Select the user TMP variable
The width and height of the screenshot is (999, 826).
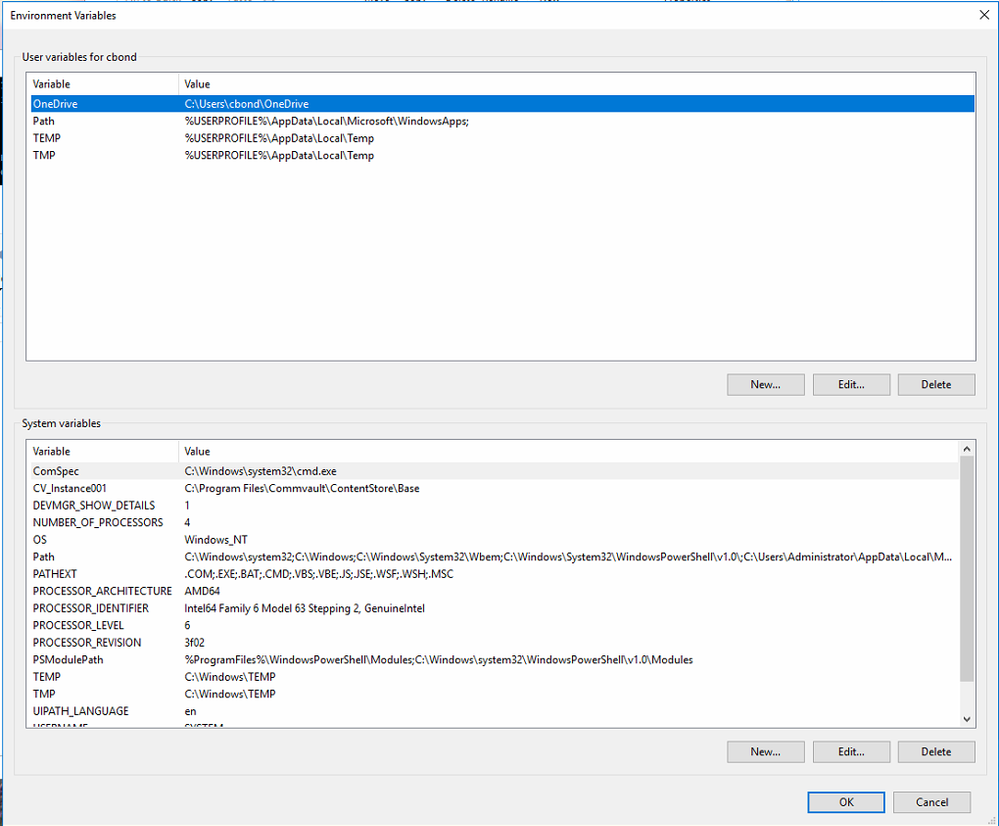click(x=503, y=156)
